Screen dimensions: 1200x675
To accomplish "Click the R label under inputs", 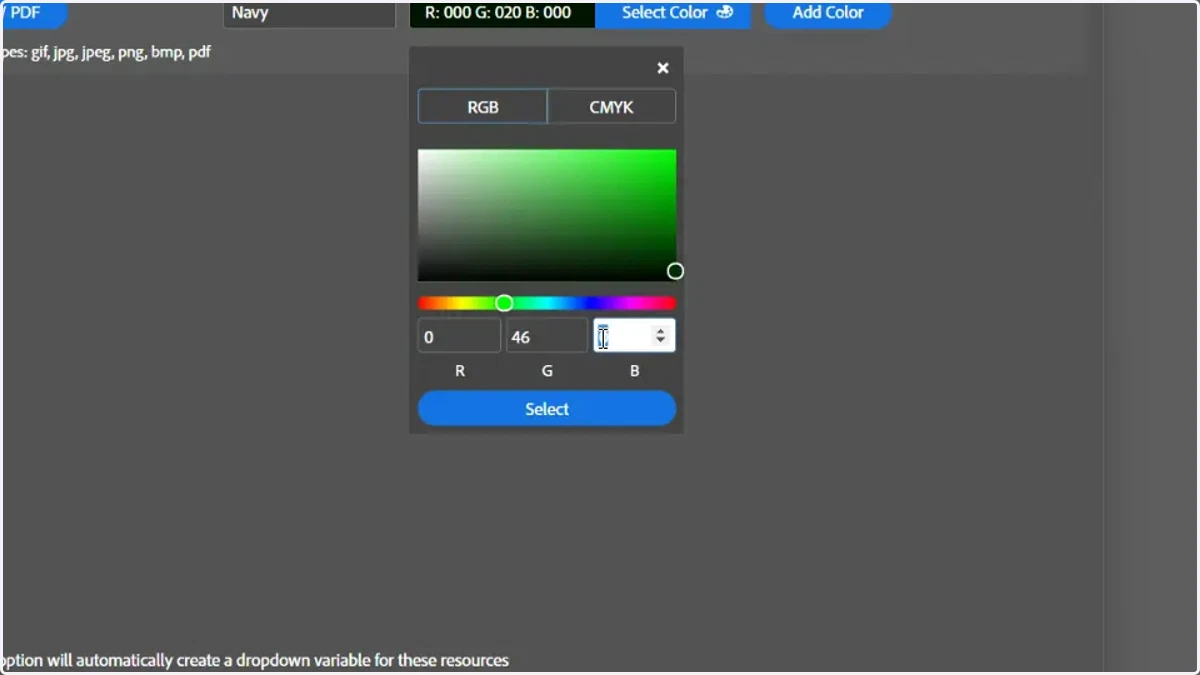I will coord(460,371).
